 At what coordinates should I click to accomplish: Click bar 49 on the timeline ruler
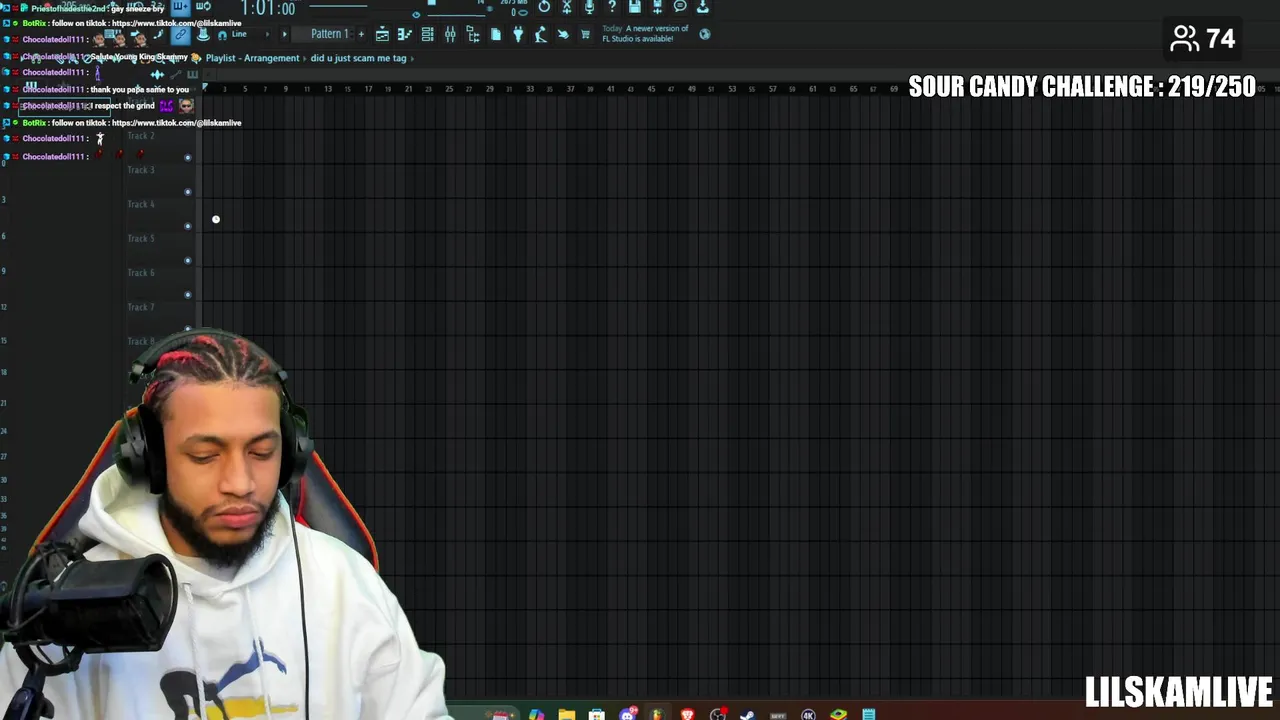click(x=692, y=89)
